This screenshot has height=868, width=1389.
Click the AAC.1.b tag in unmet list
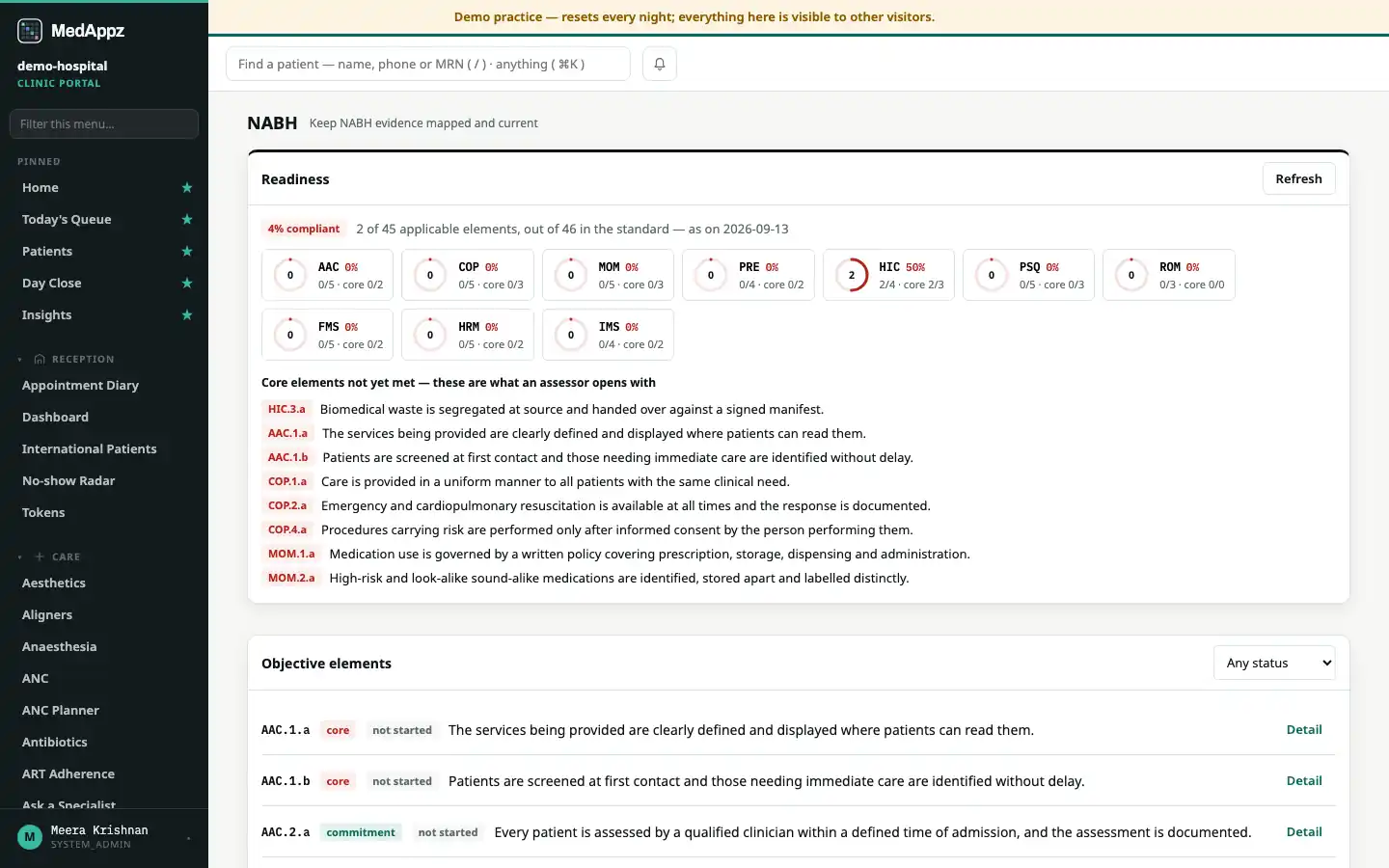(x=287, y=457)
